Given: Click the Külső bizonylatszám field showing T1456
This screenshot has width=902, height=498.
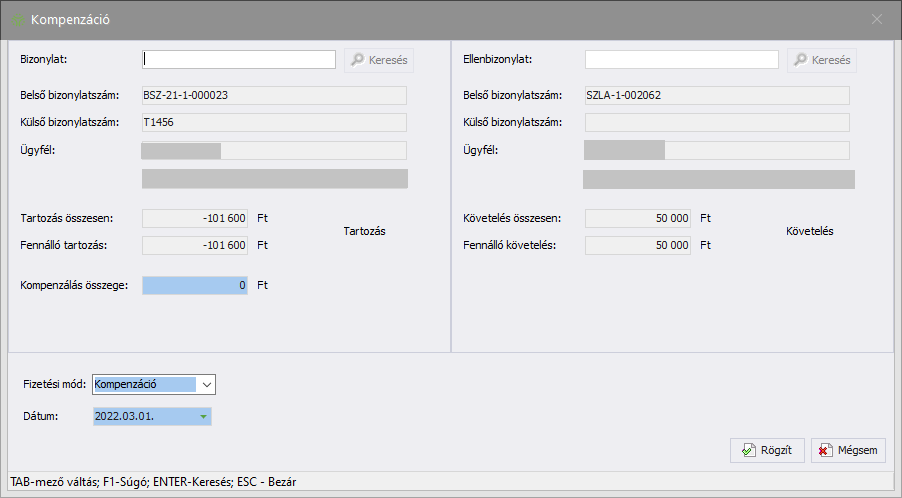Looking at the screenshot, I should point(273,122).
